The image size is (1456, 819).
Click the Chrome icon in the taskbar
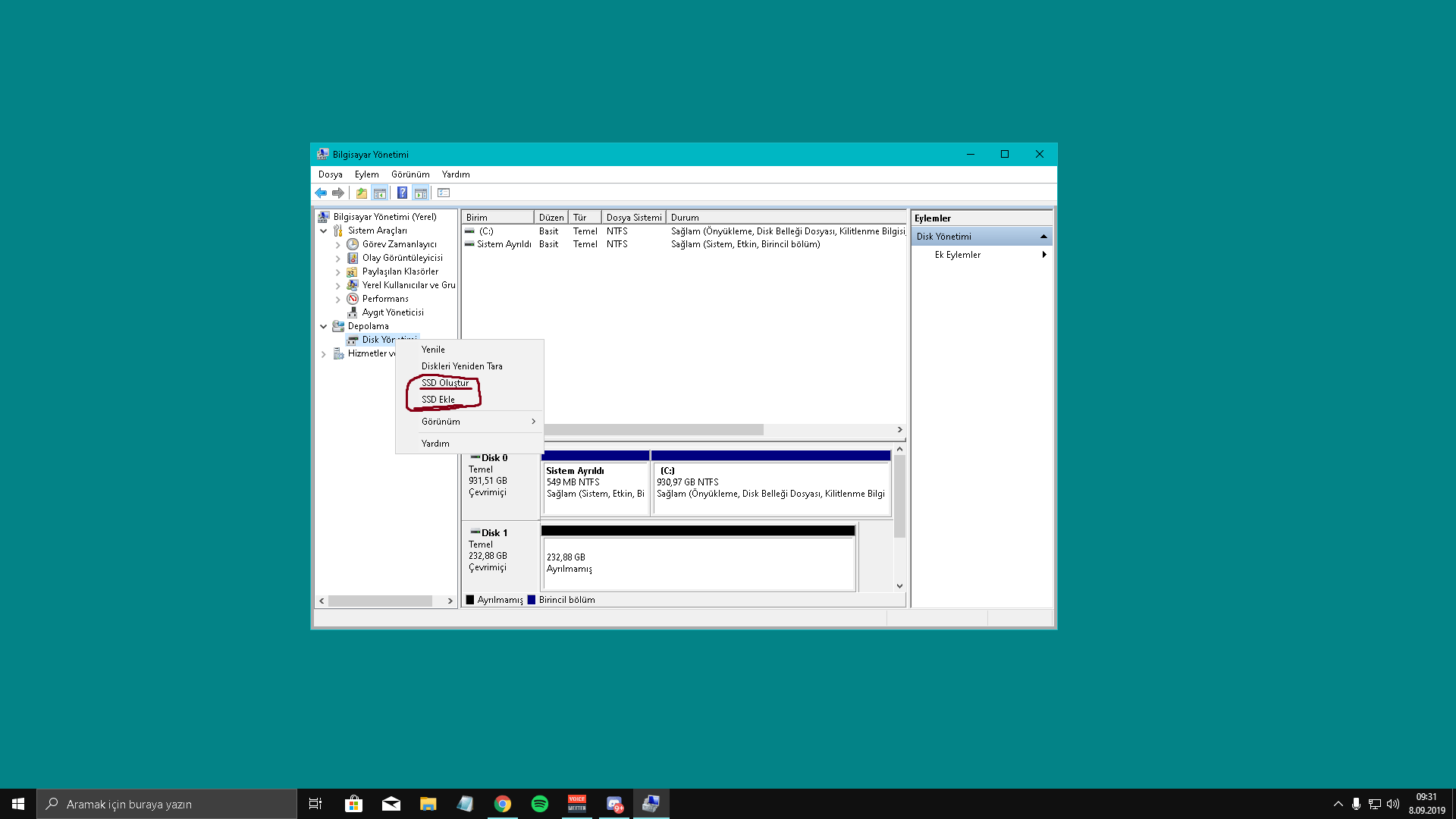coord(502,804)
